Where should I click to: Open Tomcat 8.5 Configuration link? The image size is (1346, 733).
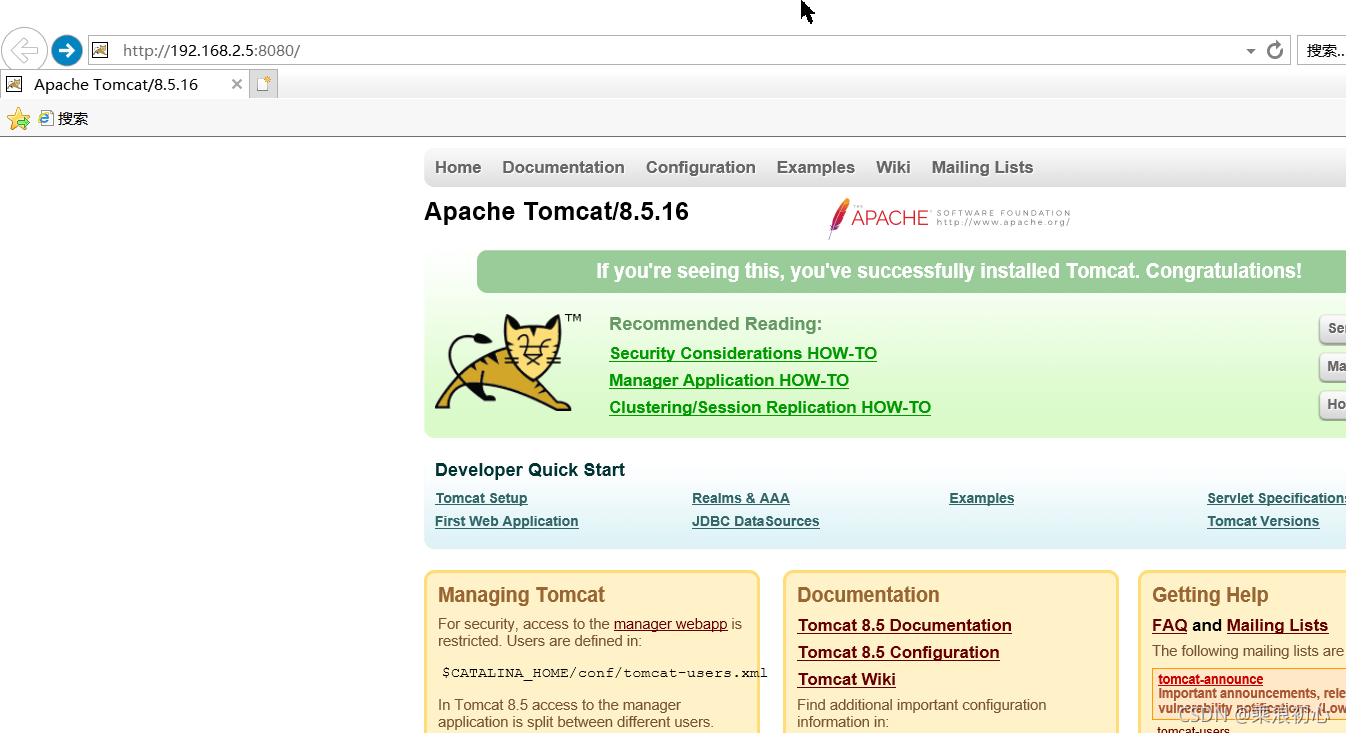coord(898,652)
